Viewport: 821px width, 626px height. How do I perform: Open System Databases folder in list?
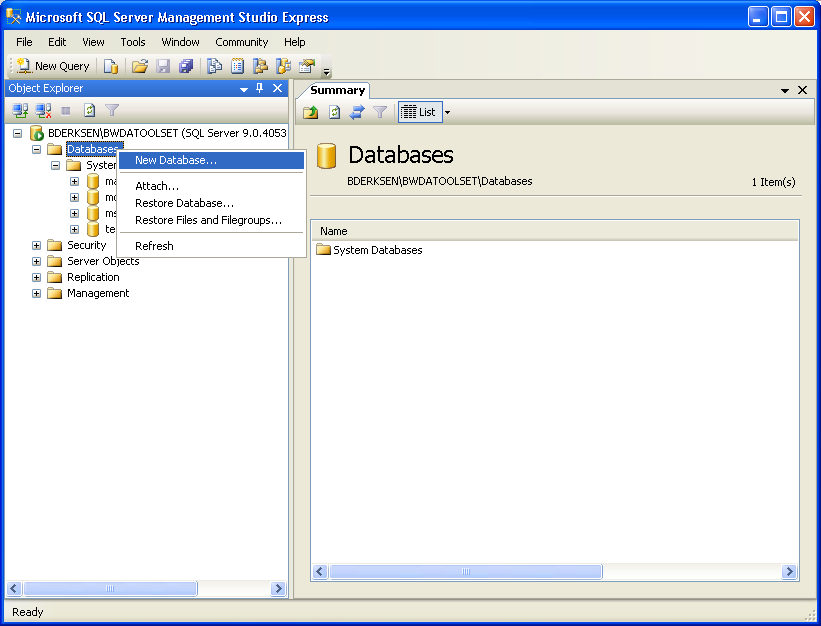click(377, 250)
